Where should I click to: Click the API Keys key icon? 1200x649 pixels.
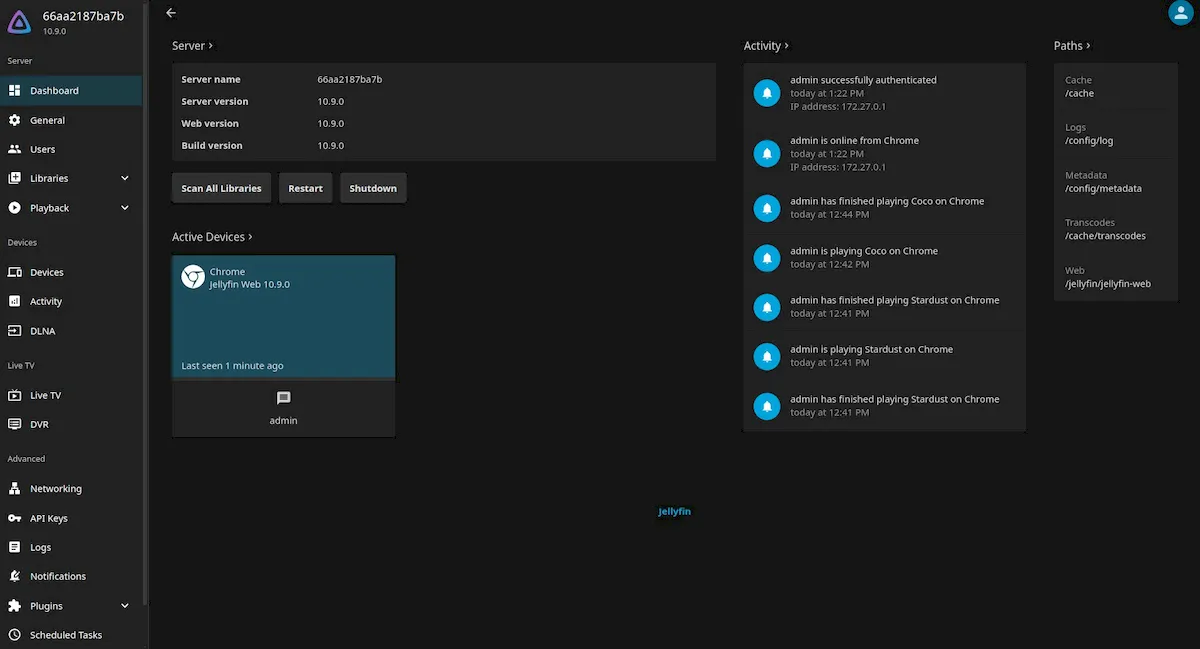(14, 518)
